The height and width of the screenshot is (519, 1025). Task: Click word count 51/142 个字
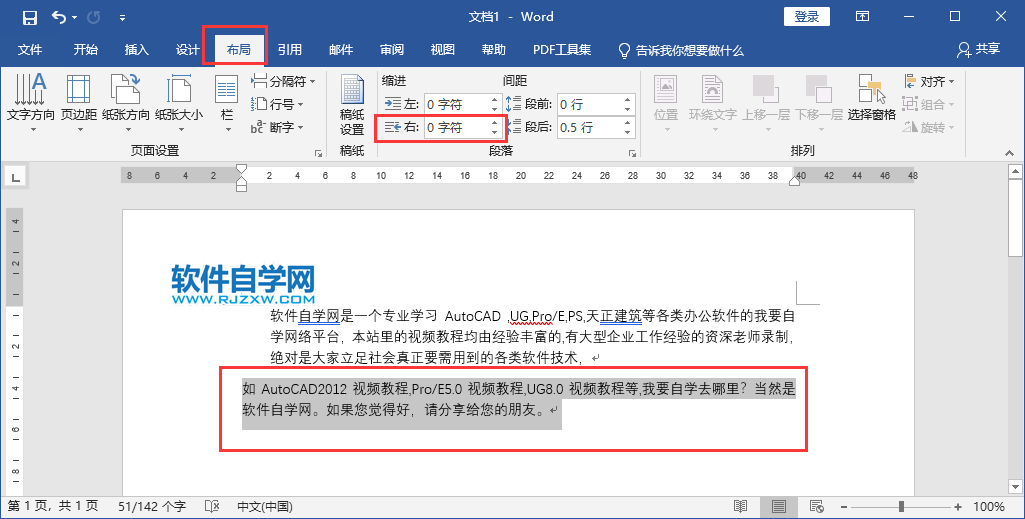pos(152,507)
